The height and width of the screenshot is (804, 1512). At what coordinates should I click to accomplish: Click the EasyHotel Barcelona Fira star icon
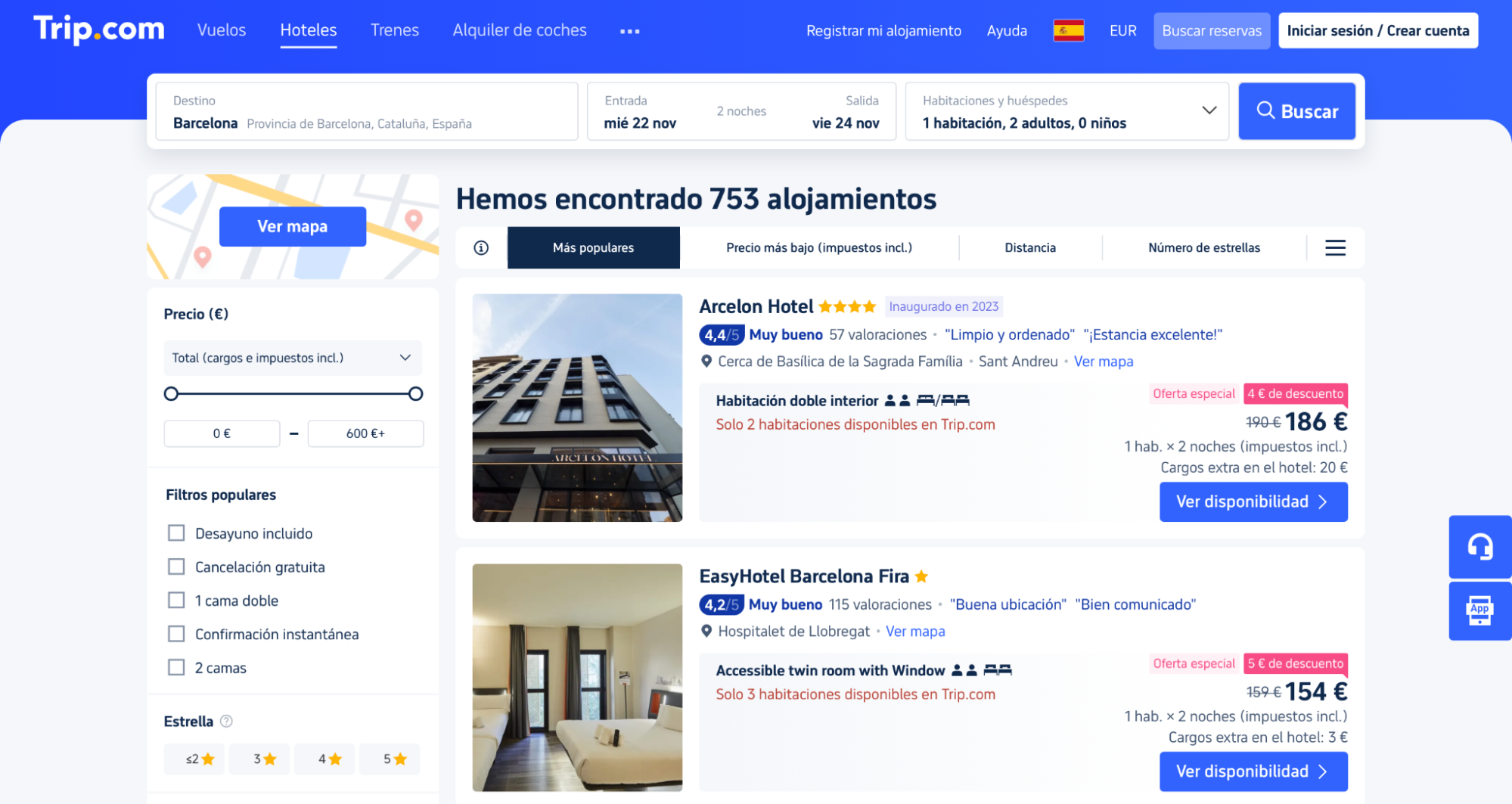pyautogui.click(x=921, y=576)
